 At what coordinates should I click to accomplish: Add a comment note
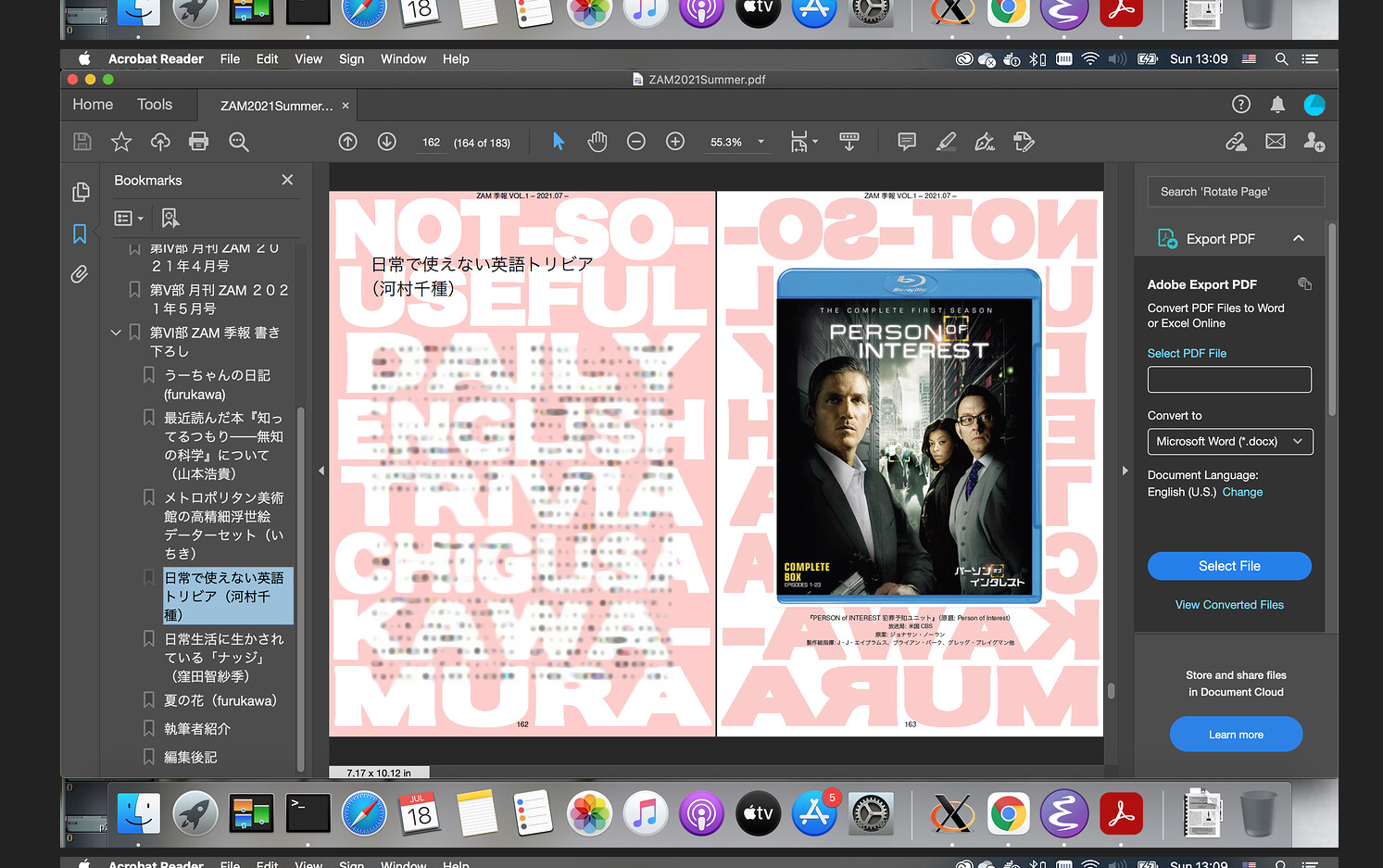tap(907, 142)
